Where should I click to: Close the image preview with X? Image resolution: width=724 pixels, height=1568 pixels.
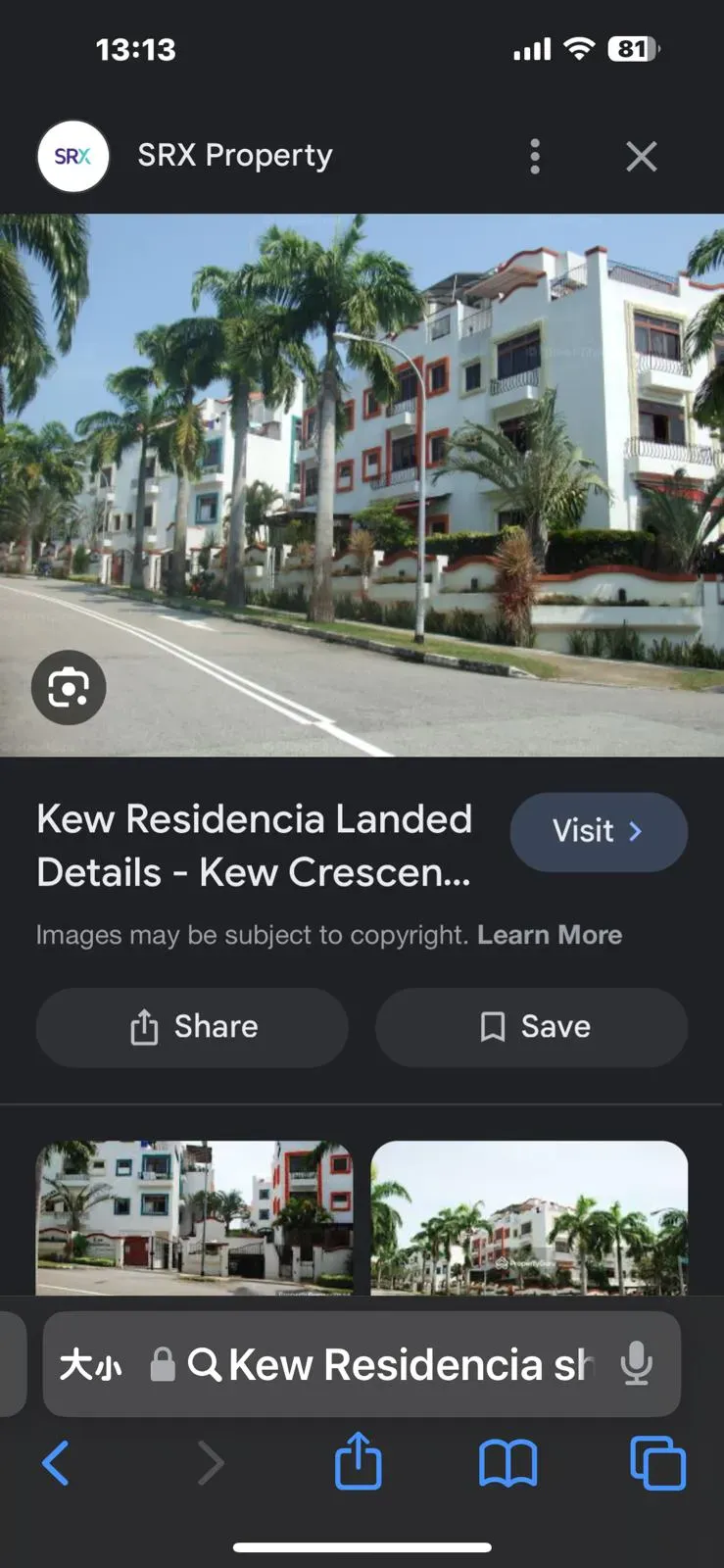tap(642, 156)
